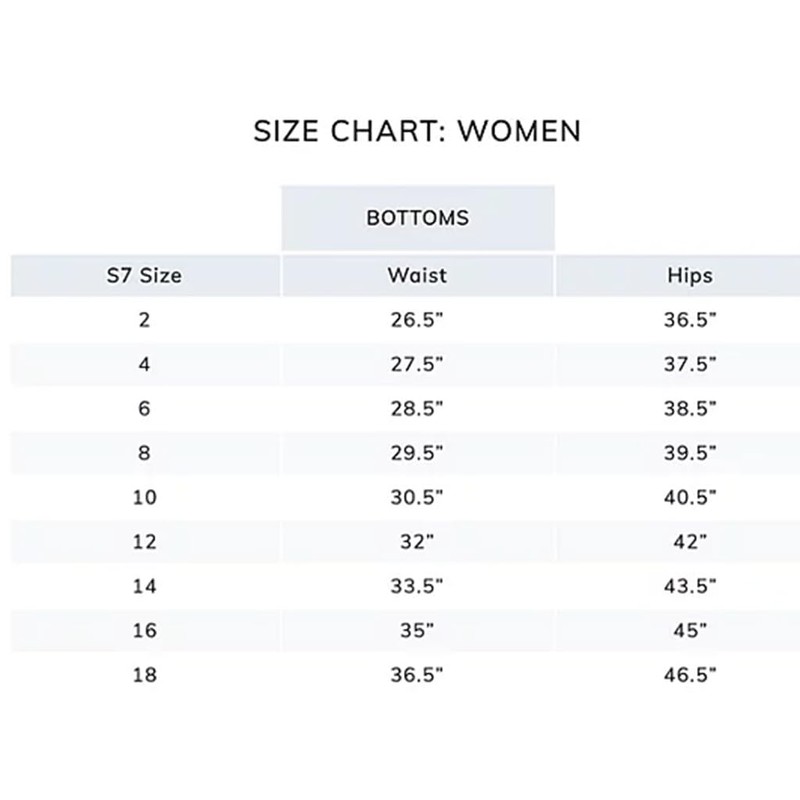The image size is (800, 800).
Task: Select the 46.5" hips cell
Action: pyautogui.click(x=690, y=675)
